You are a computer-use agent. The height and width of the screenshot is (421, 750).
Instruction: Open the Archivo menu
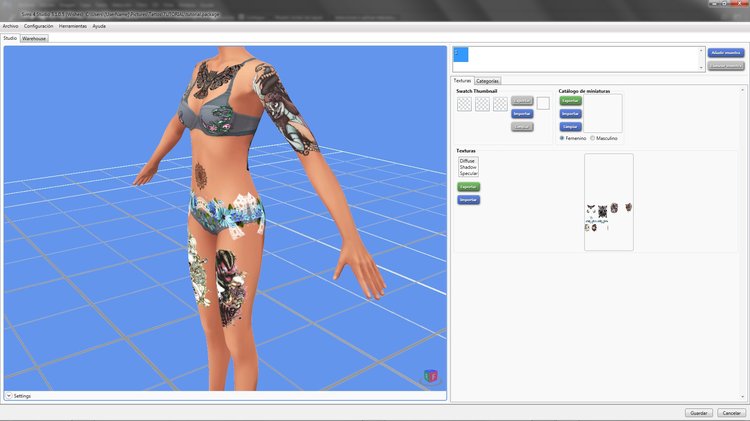11,26
